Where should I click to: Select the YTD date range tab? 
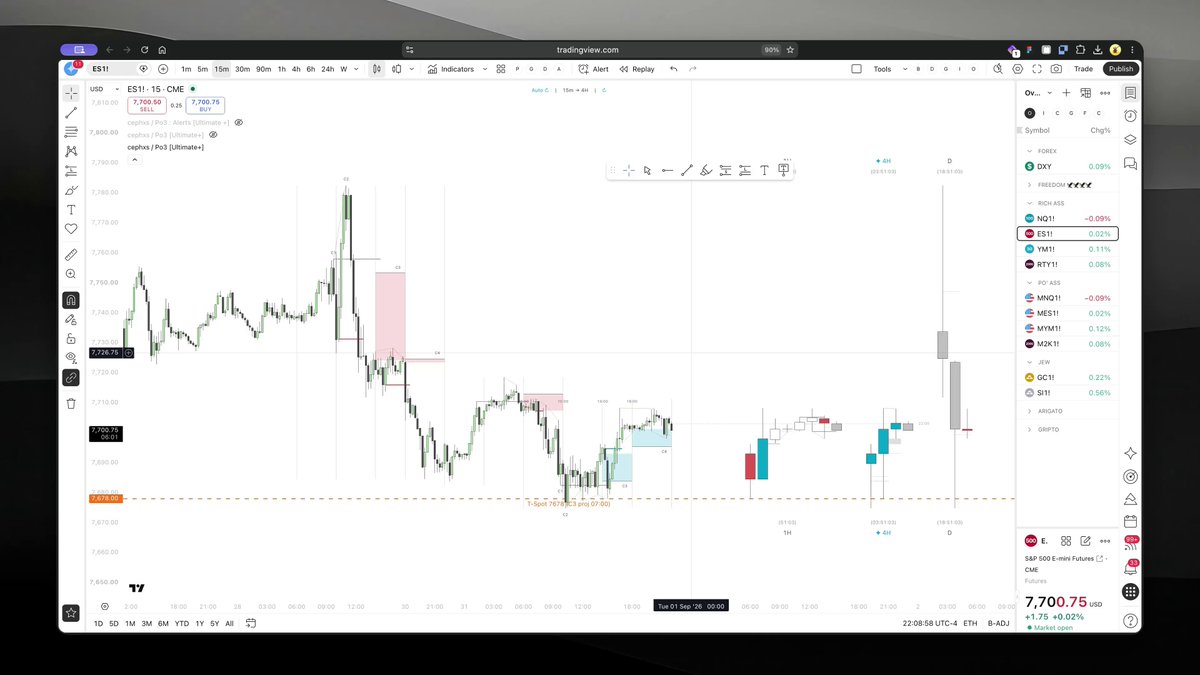[x=181, y=623]
